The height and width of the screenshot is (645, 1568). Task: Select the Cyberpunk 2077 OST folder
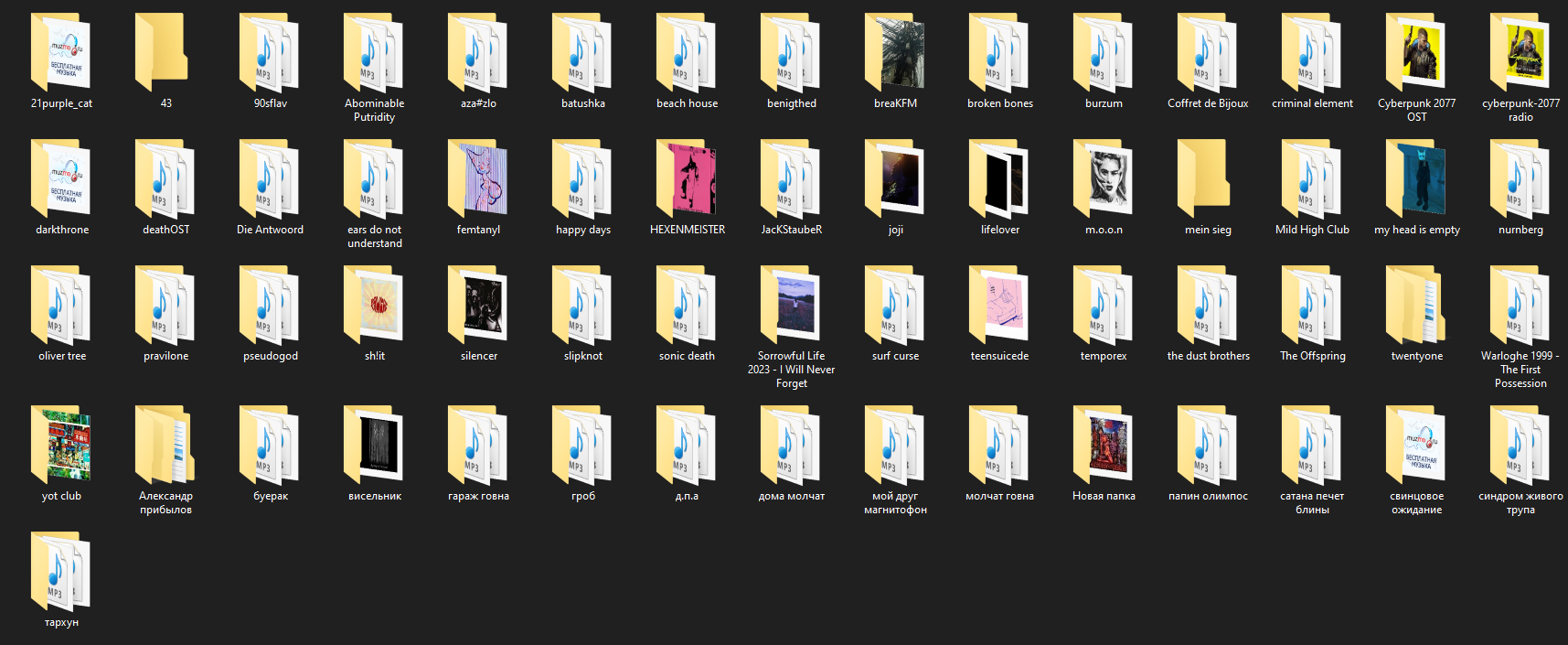pyautogui.click(x=1416, y=51)
